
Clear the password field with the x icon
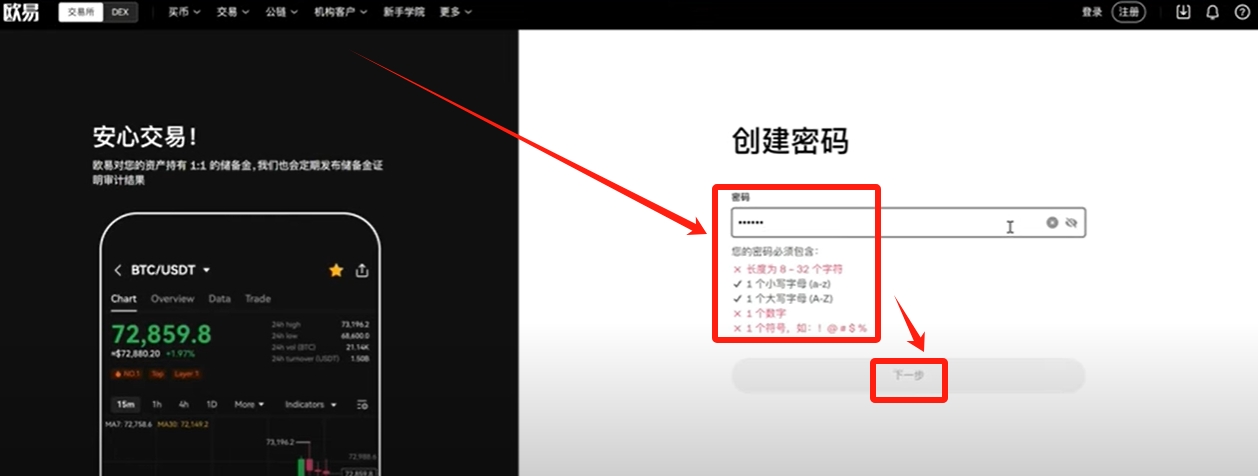coord(1052,223)
